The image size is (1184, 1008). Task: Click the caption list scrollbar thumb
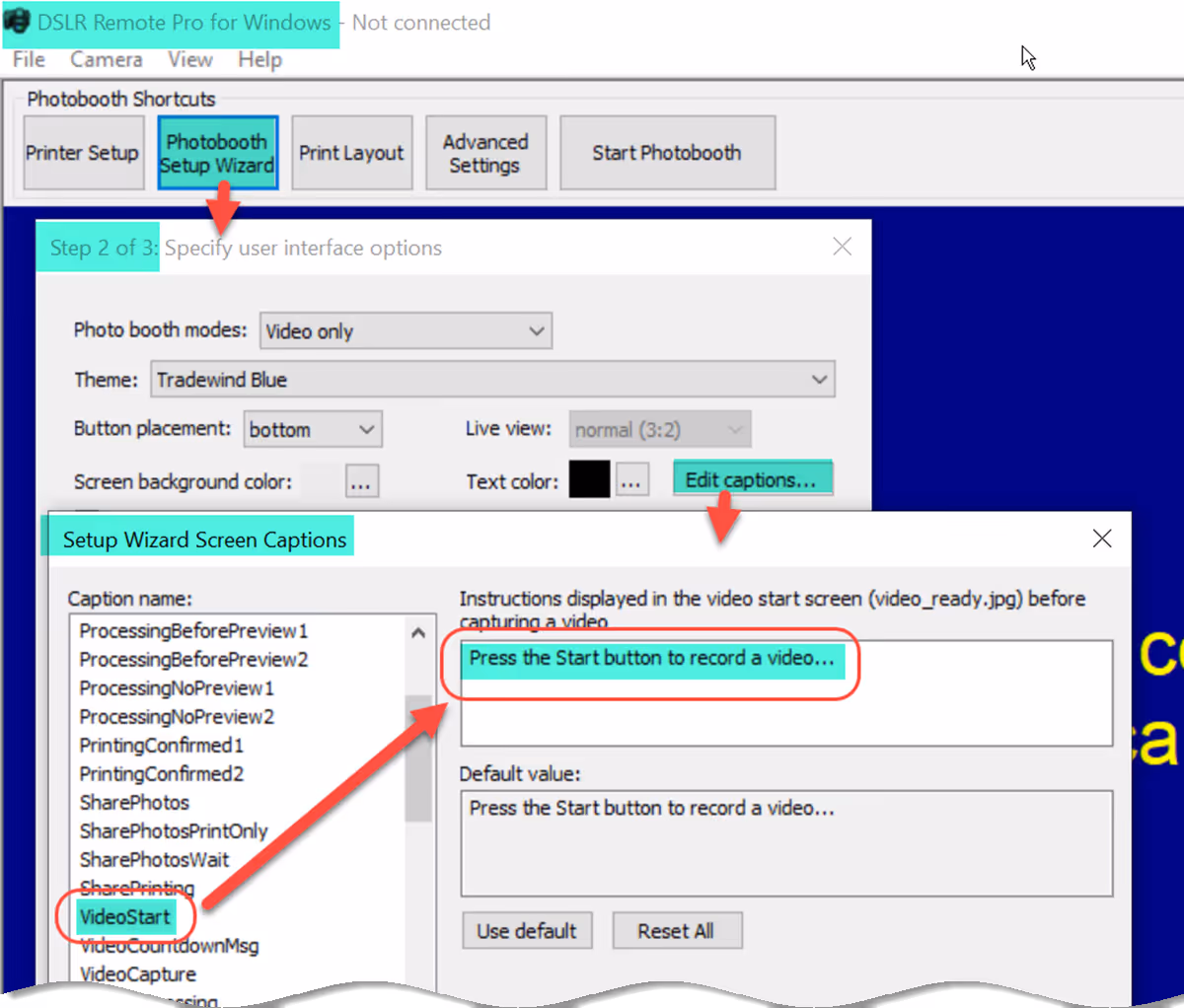pos(418,757)
